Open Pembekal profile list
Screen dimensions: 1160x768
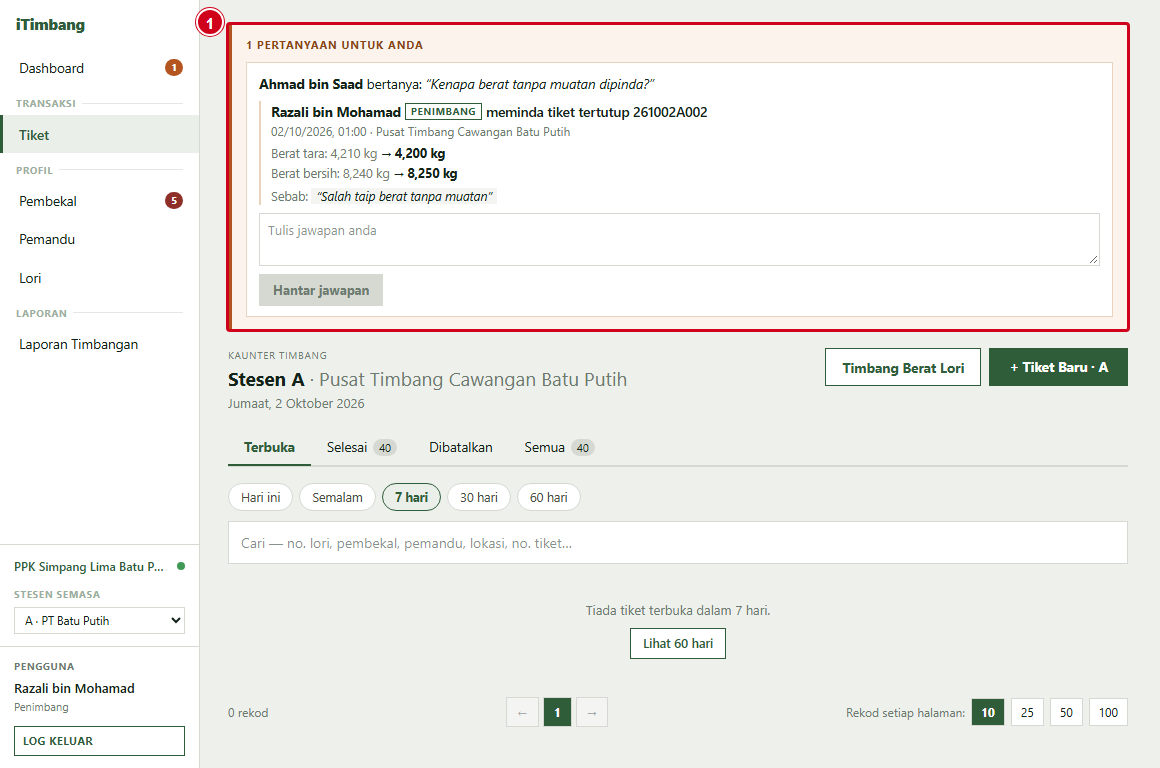pos(99,201)
